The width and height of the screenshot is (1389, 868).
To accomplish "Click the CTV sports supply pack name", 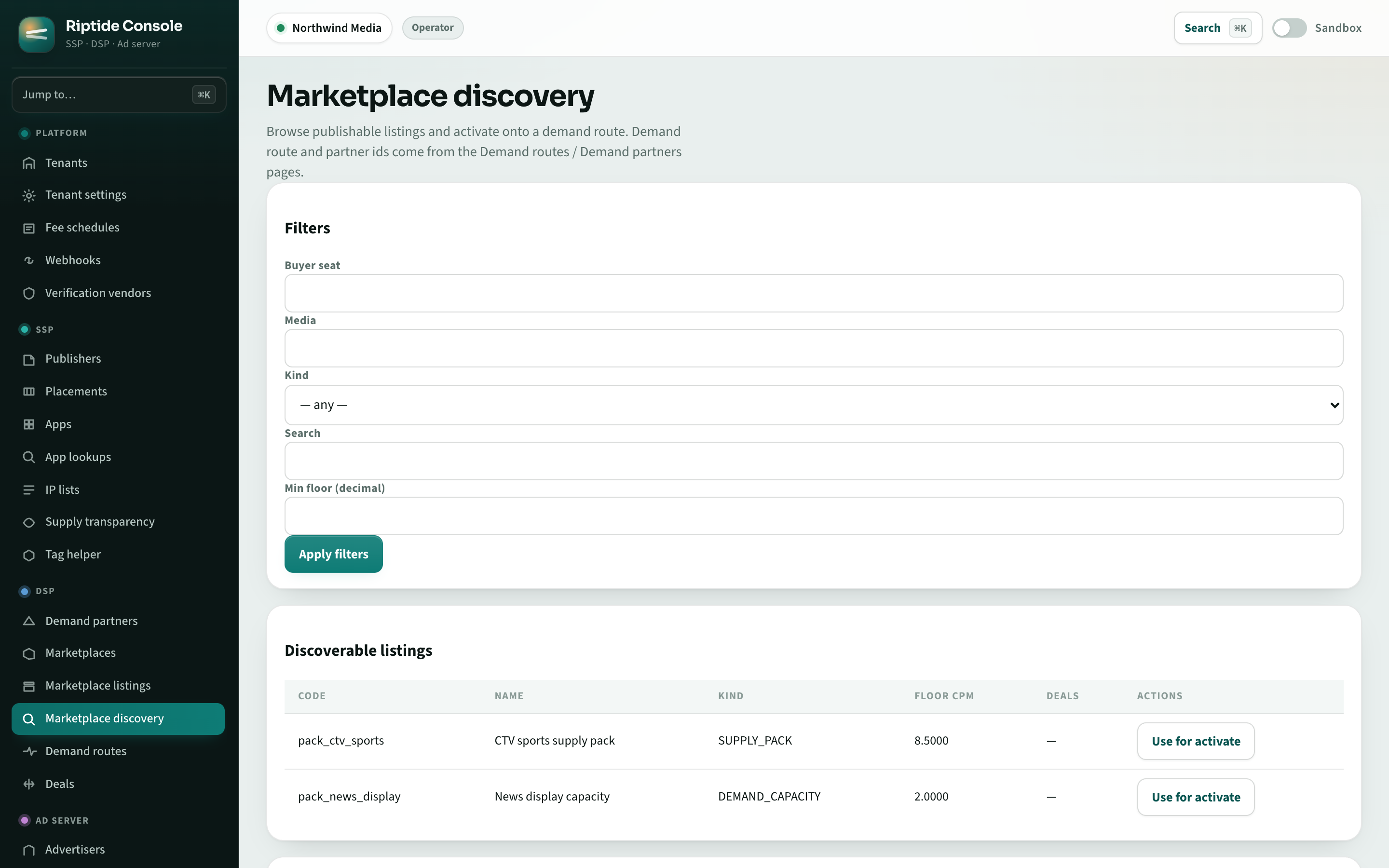I will coord(555,741).
